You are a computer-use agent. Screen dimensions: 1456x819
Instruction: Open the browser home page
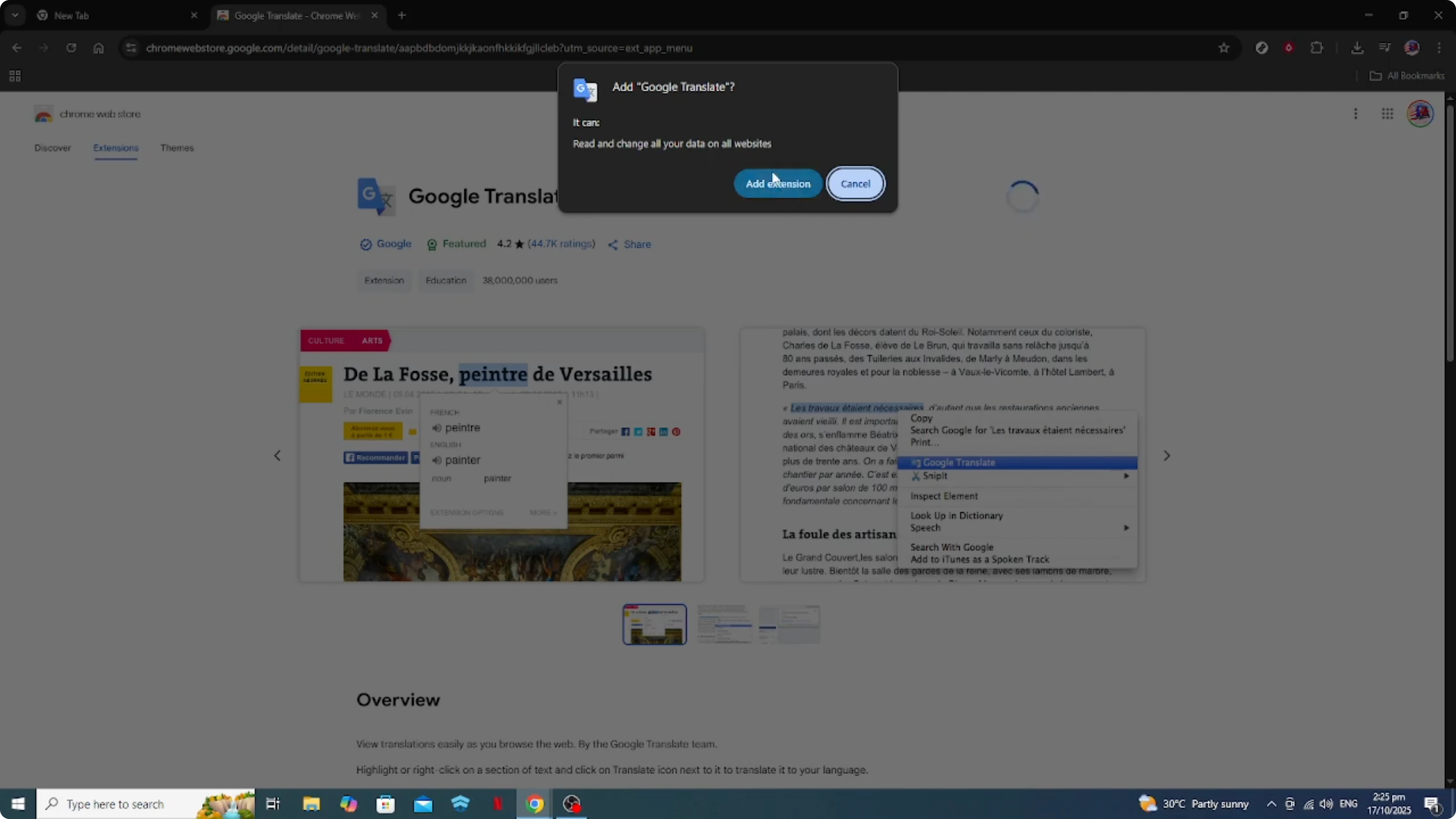pos(99,48)
